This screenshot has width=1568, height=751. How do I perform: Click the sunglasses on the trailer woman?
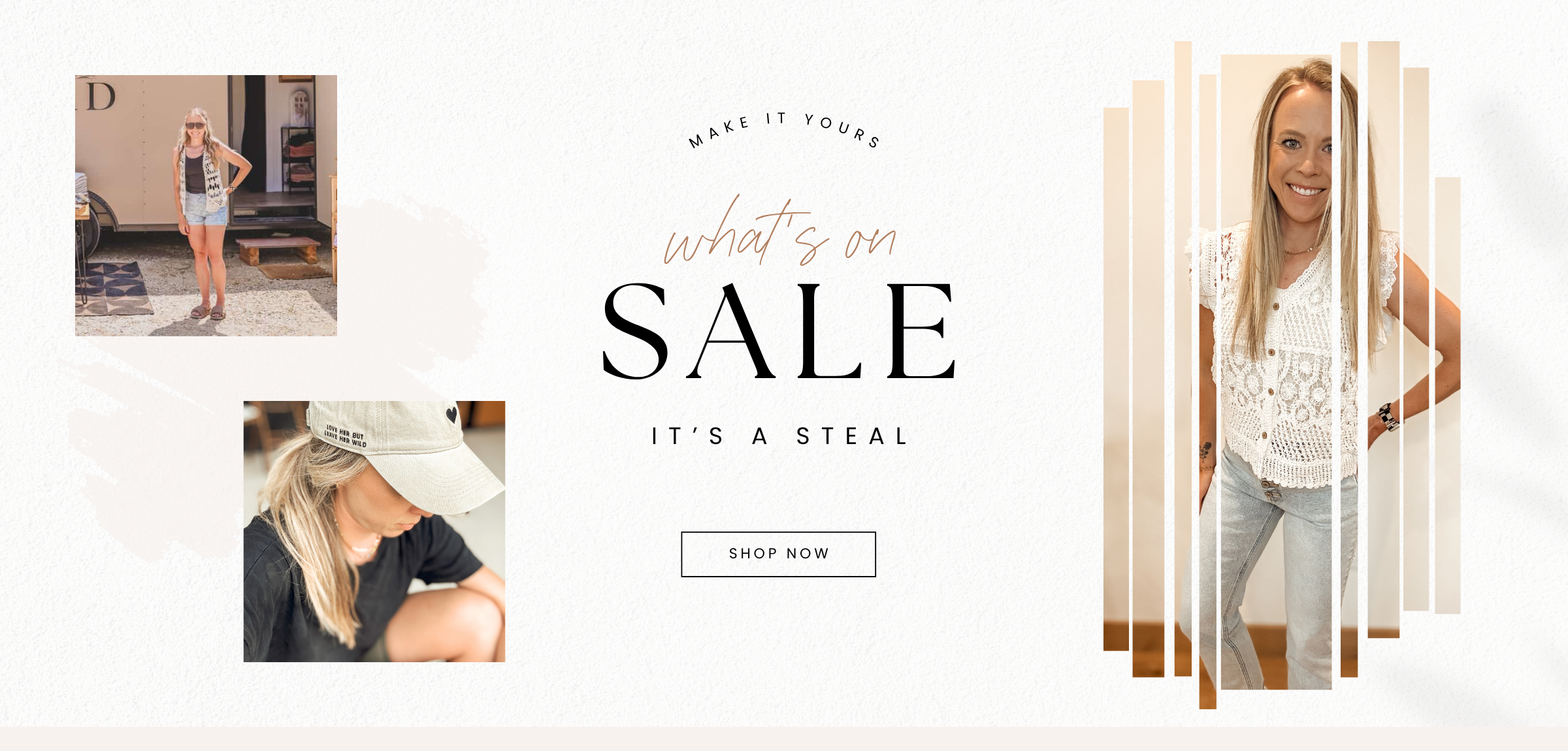[195, 125]
